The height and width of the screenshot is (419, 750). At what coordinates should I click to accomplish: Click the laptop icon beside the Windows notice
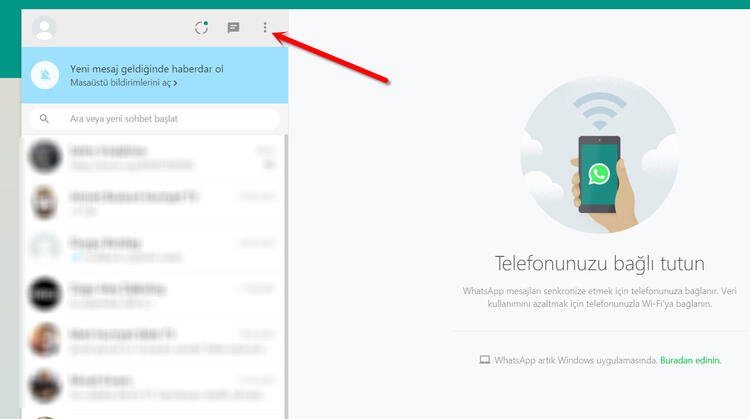pos(484,360)
